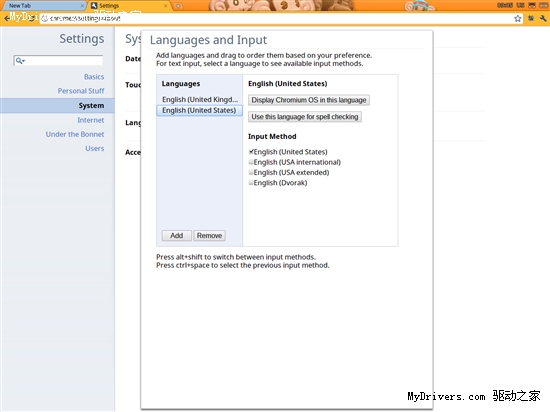Open the Personal Stuff section
Screen dimensions: 550x412
(81, 91)
